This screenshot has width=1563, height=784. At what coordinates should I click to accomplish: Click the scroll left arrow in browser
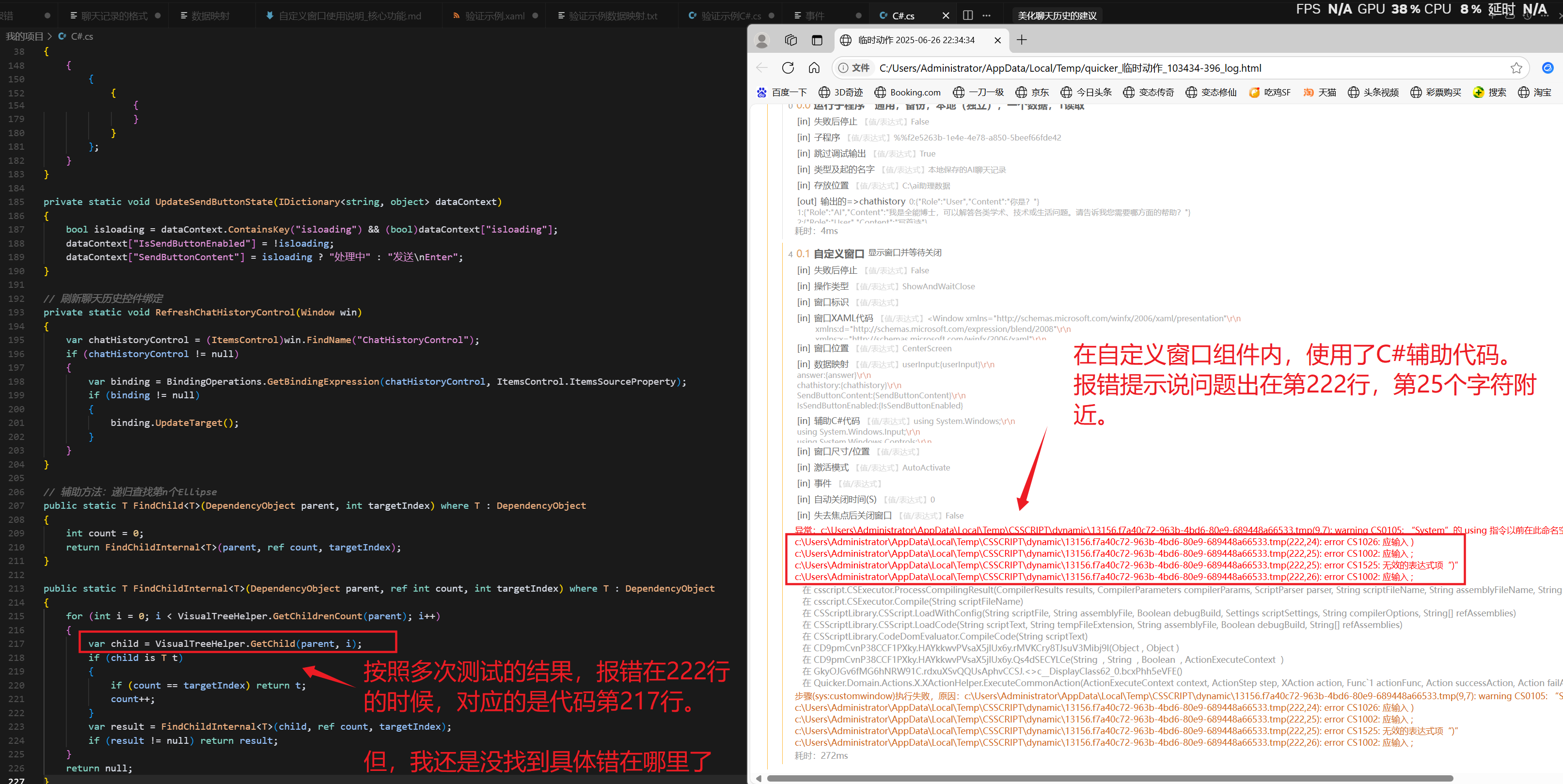click(758, 778)
